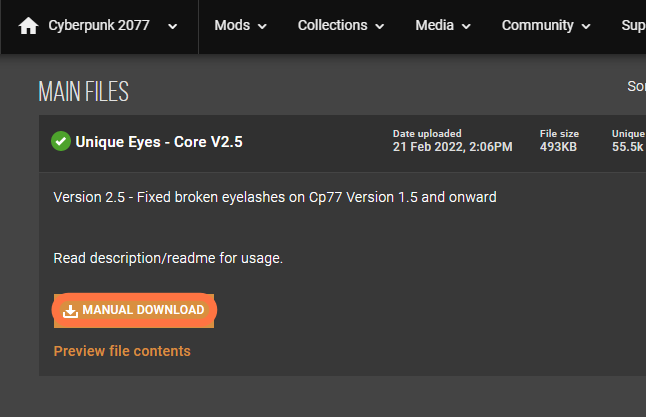Expand the Community menu chevron
This screenshot has height=417, width=646.
[586, 26]
